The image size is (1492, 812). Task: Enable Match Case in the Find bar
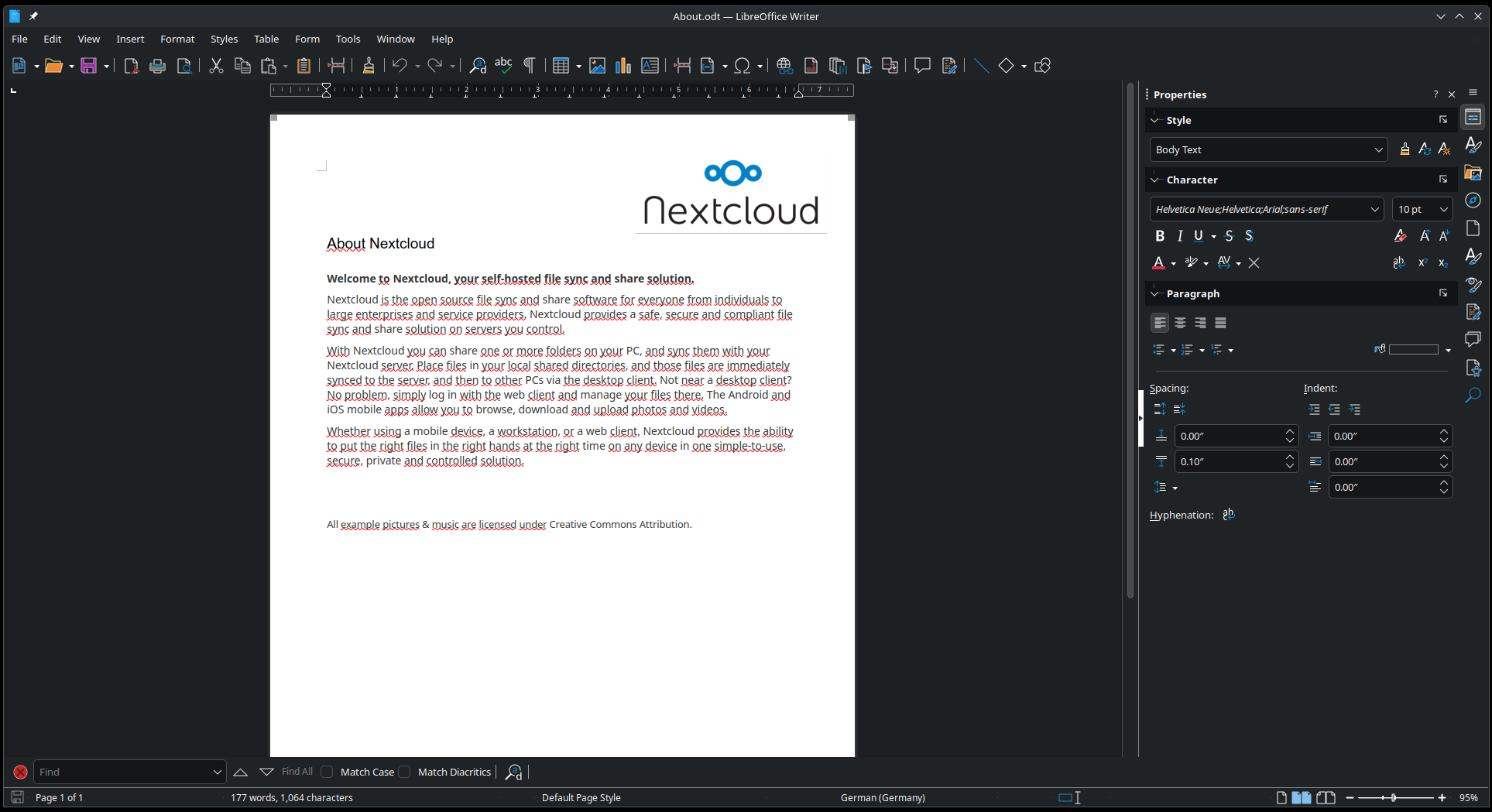tap(328, 772)
